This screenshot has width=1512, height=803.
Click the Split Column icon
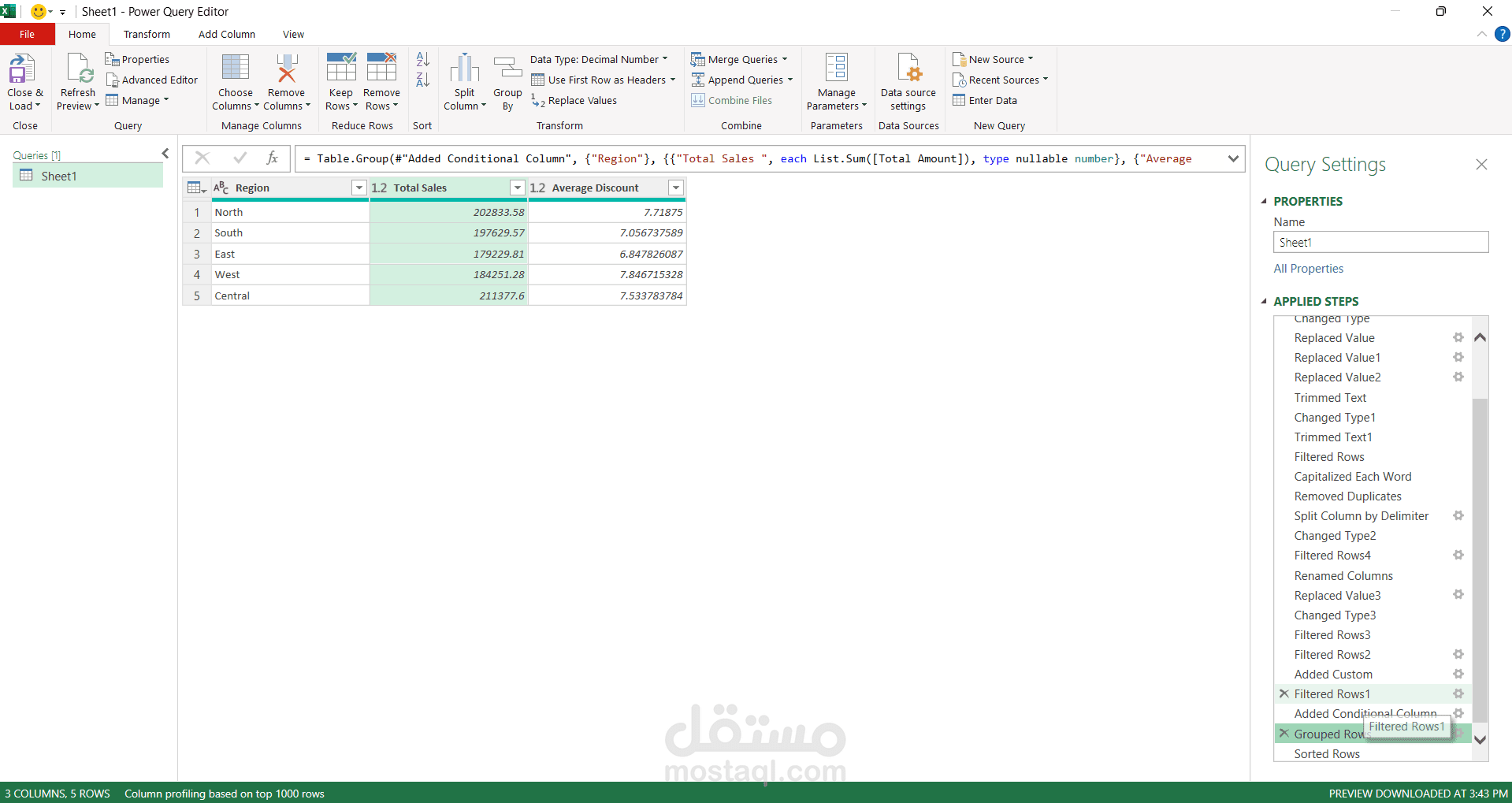(x=464, y=68)
